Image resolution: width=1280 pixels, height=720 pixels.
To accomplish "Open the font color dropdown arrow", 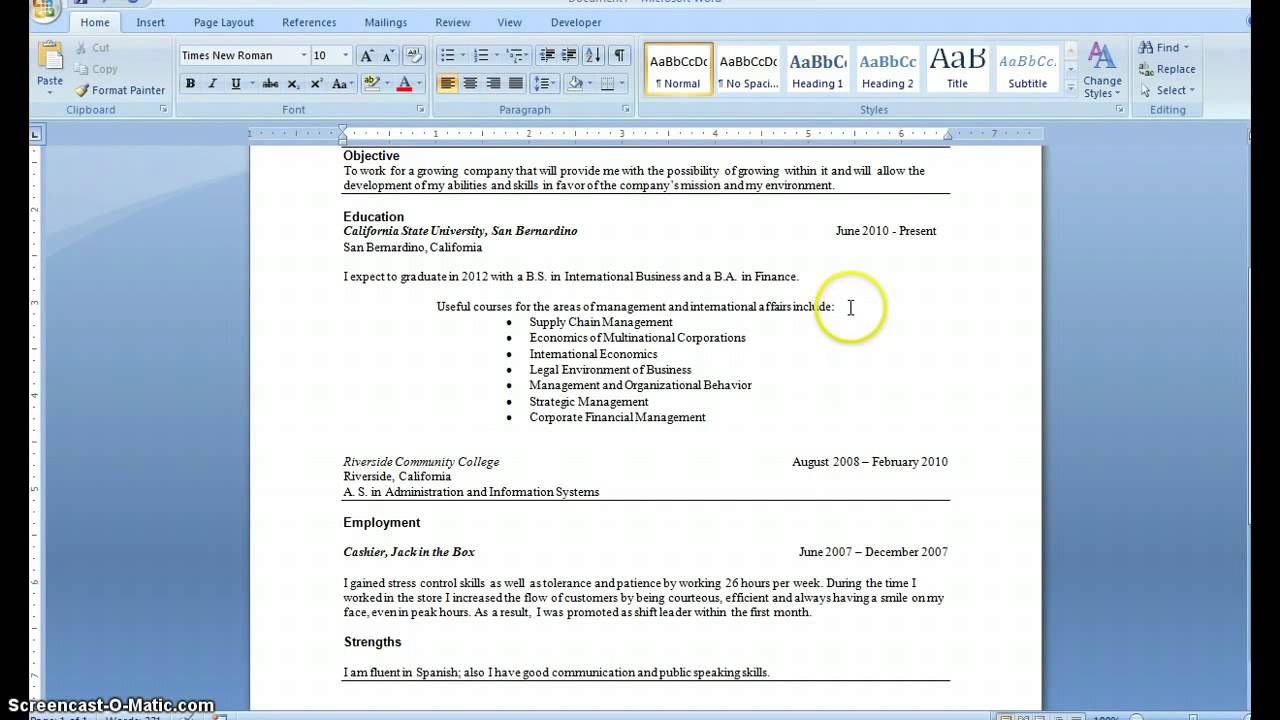I will [420, 84].
